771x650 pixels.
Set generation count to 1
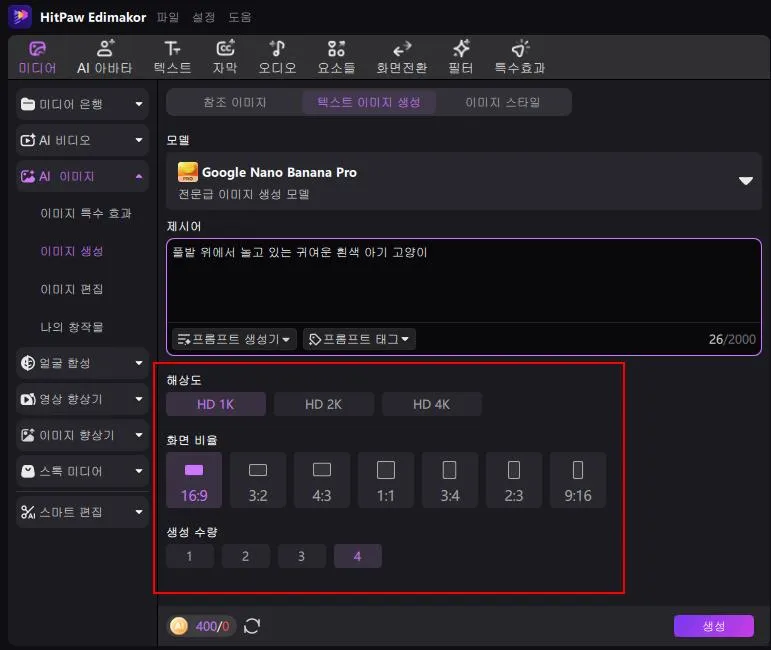[190, 556]
